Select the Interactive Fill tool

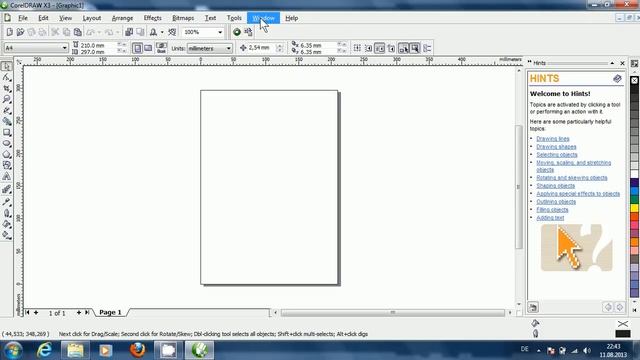coord(7,235)
